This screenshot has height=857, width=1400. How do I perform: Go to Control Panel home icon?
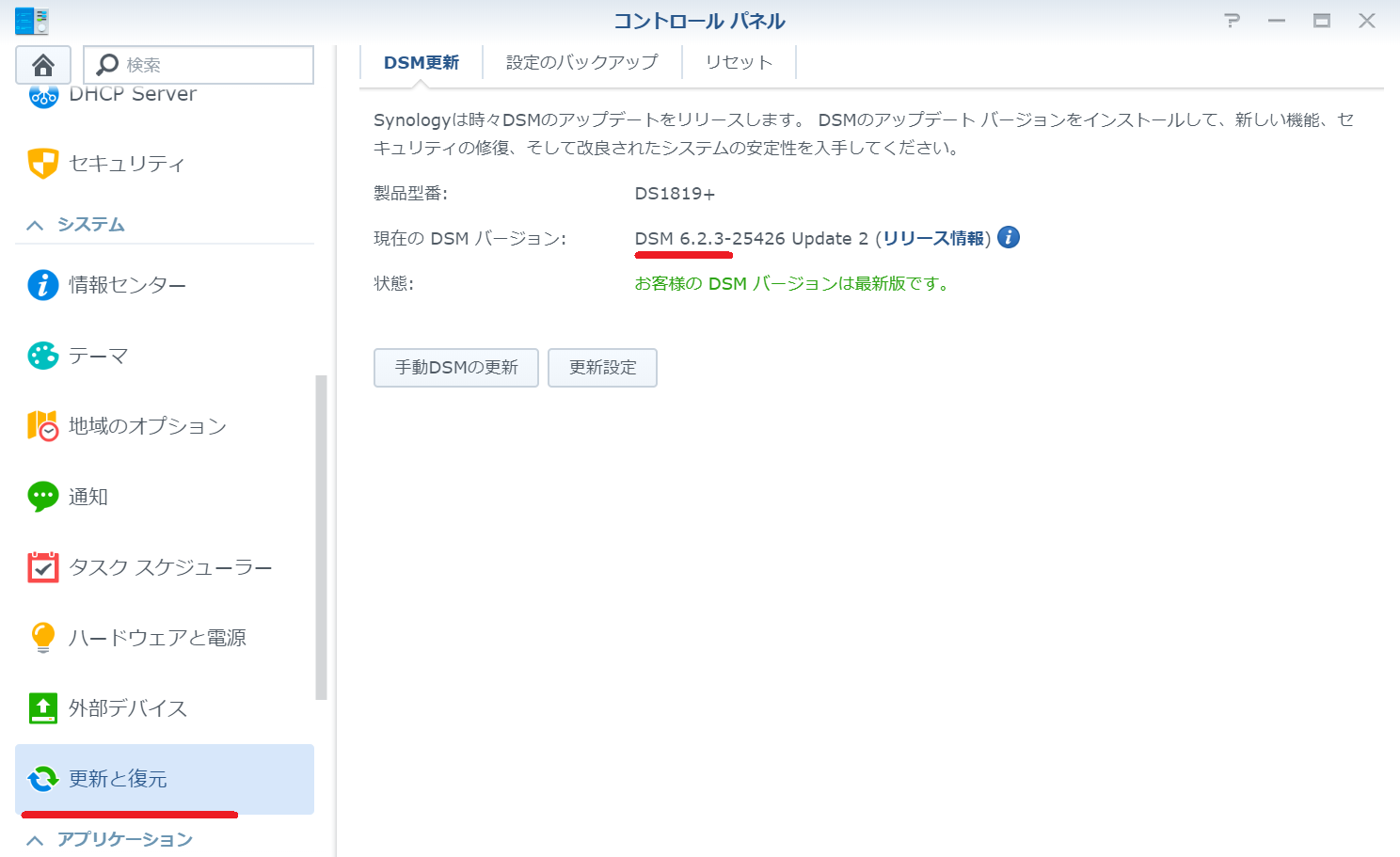point(43,65)
